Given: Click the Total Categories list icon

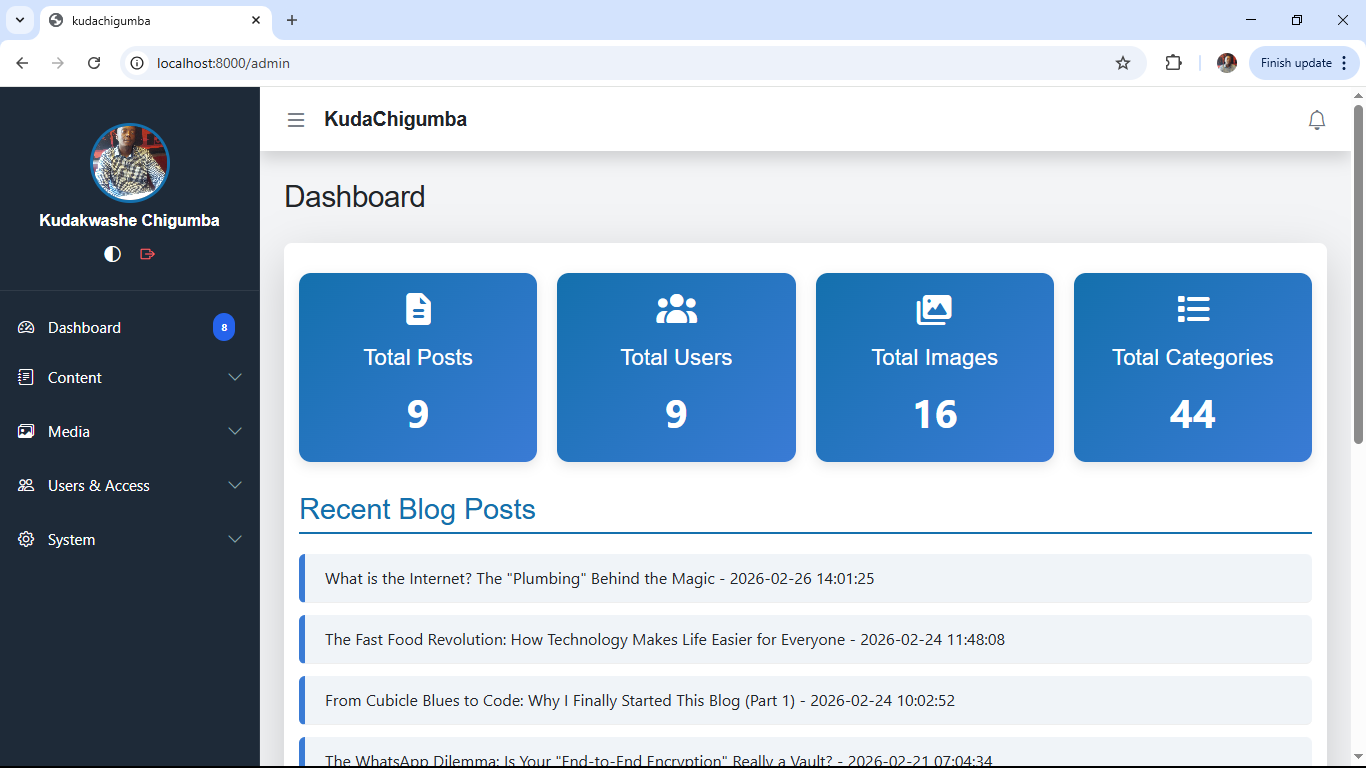Looking at the screenshot, I should [1192, 309].
